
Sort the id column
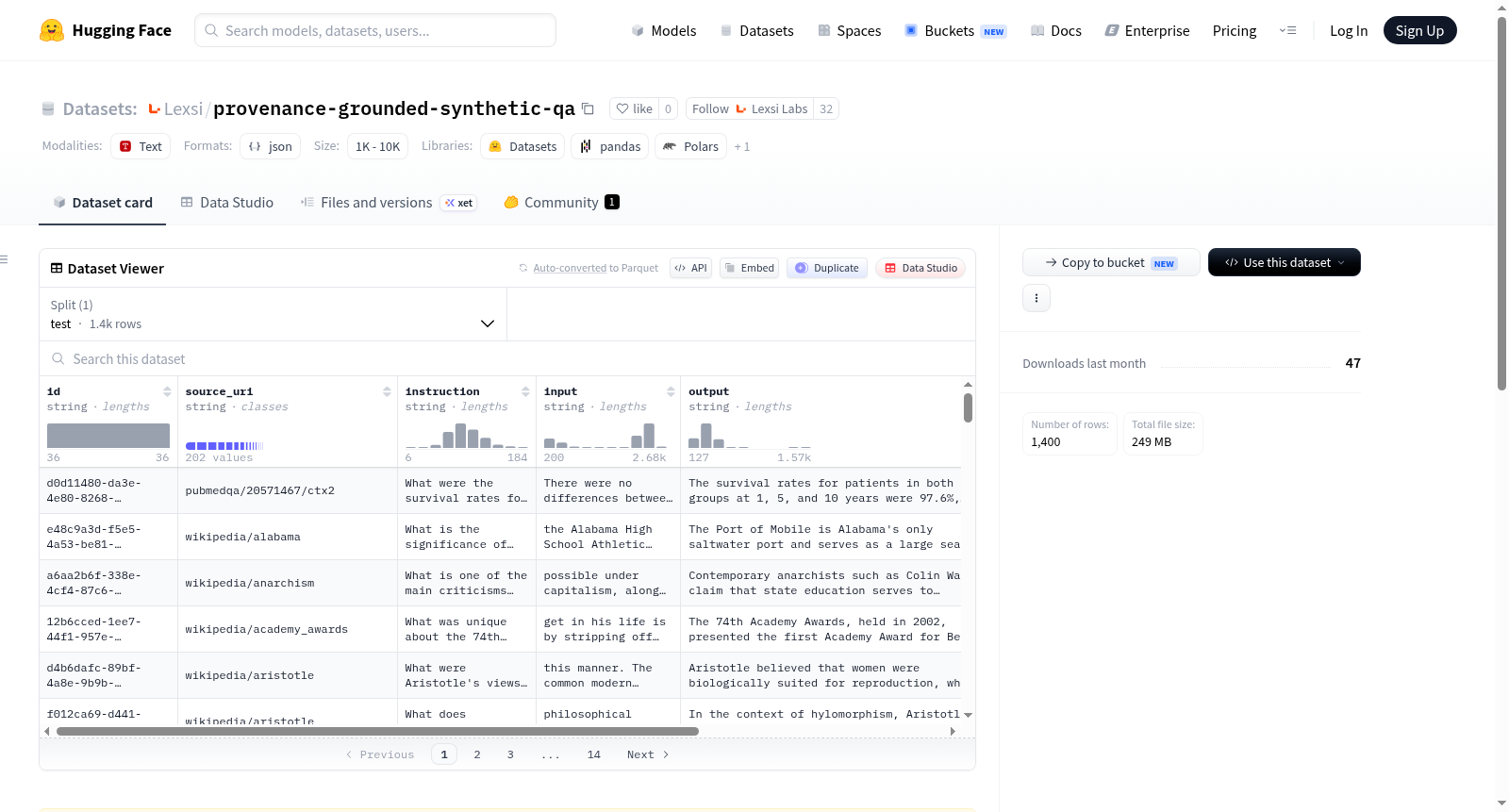tap(167, 391)
